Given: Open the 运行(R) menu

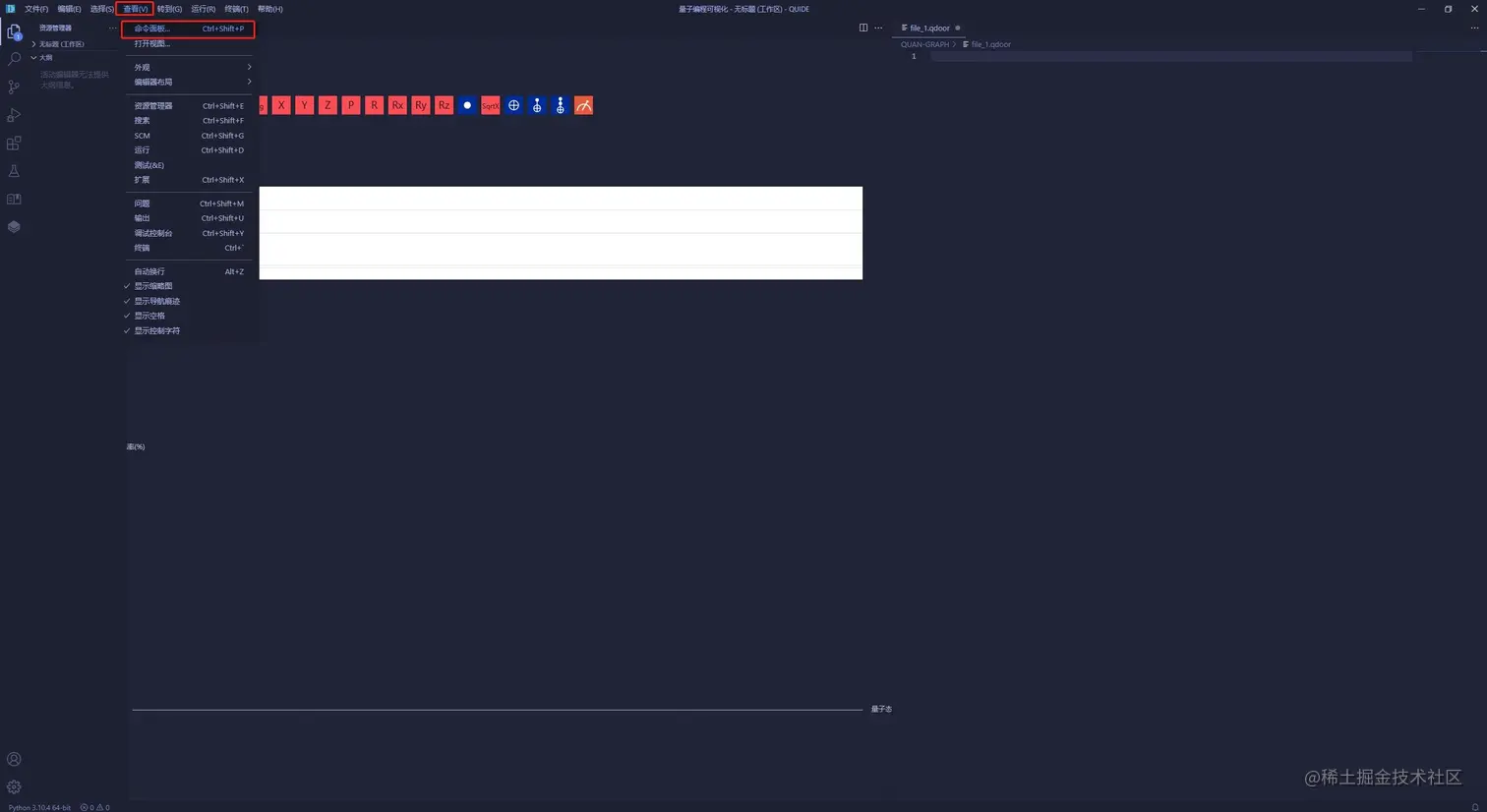Looking at the screenshot, I should [x=203, y=9].
